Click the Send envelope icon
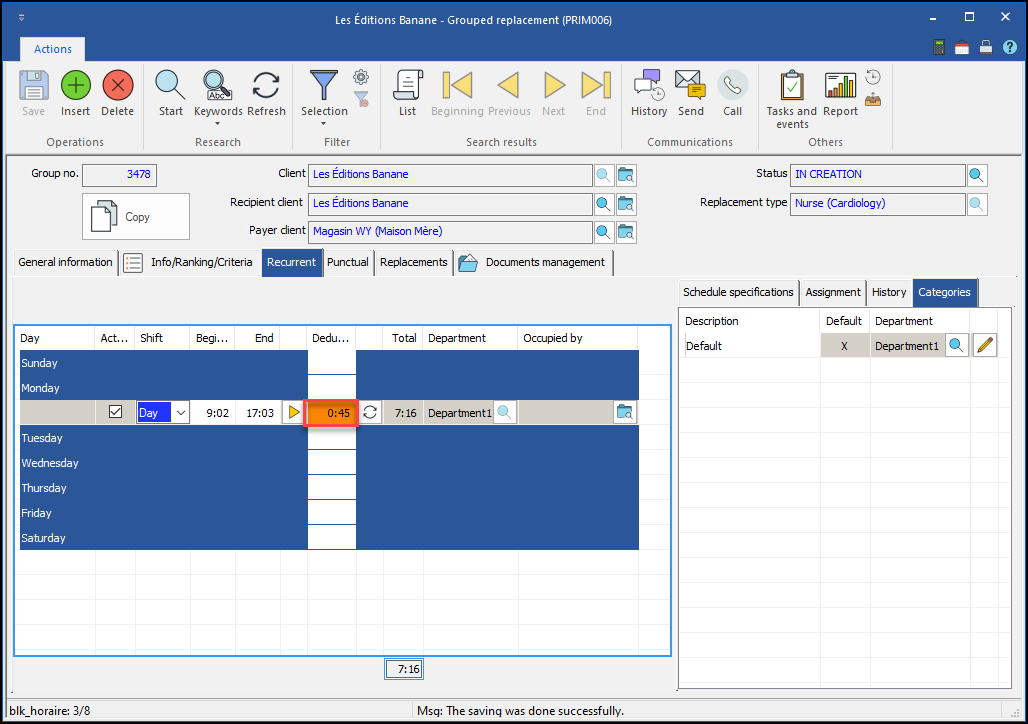 coord(690,85)
